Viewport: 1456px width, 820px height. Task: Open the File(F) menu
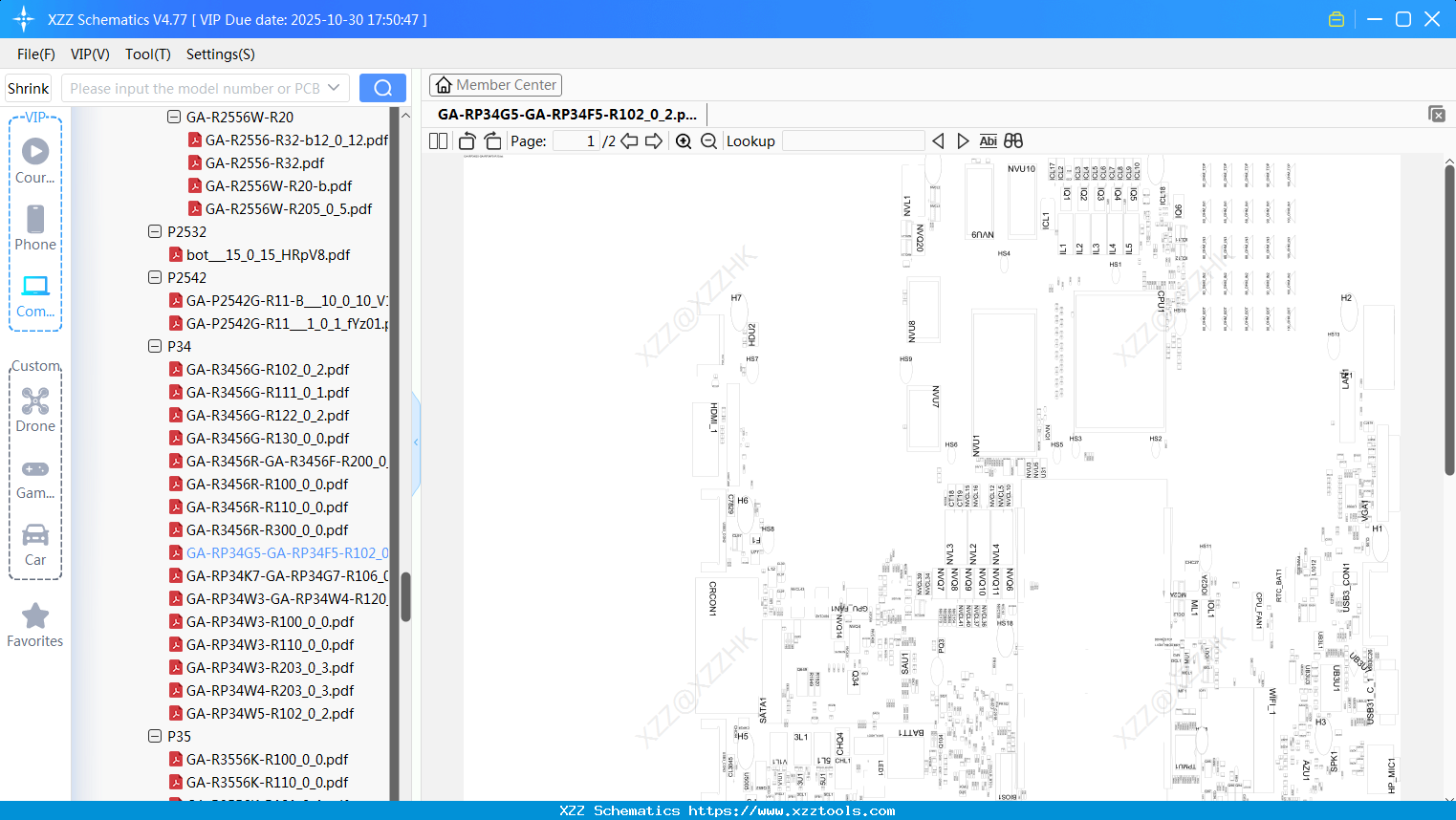(x=36, y=54)
